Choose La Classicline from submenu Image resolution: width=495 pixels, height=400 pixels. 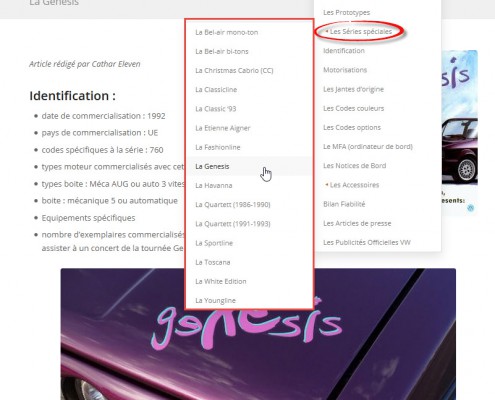point(216,90)
